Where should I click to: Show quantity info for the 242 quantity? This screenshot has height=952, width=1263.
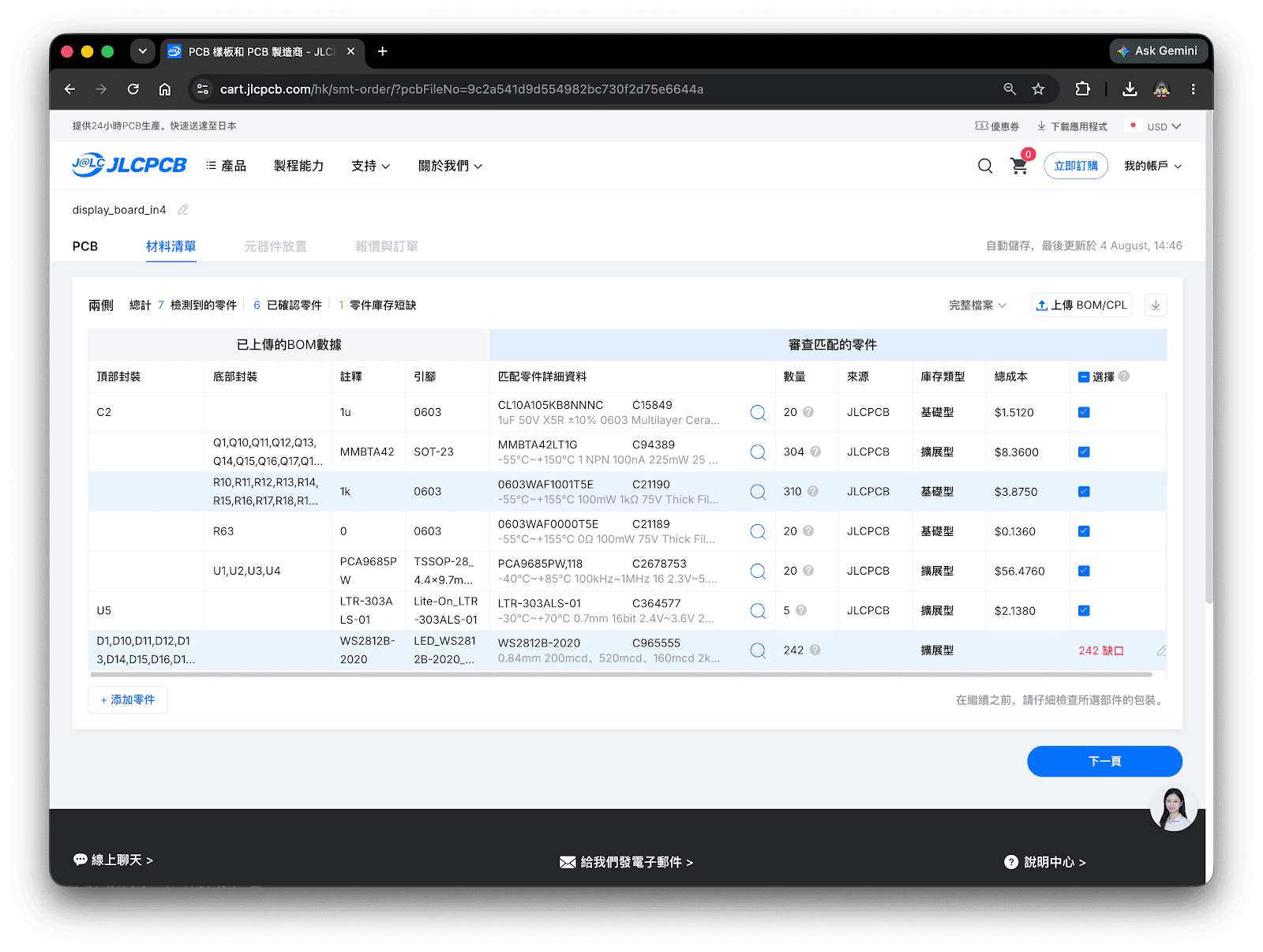click(x=815, y=650)
